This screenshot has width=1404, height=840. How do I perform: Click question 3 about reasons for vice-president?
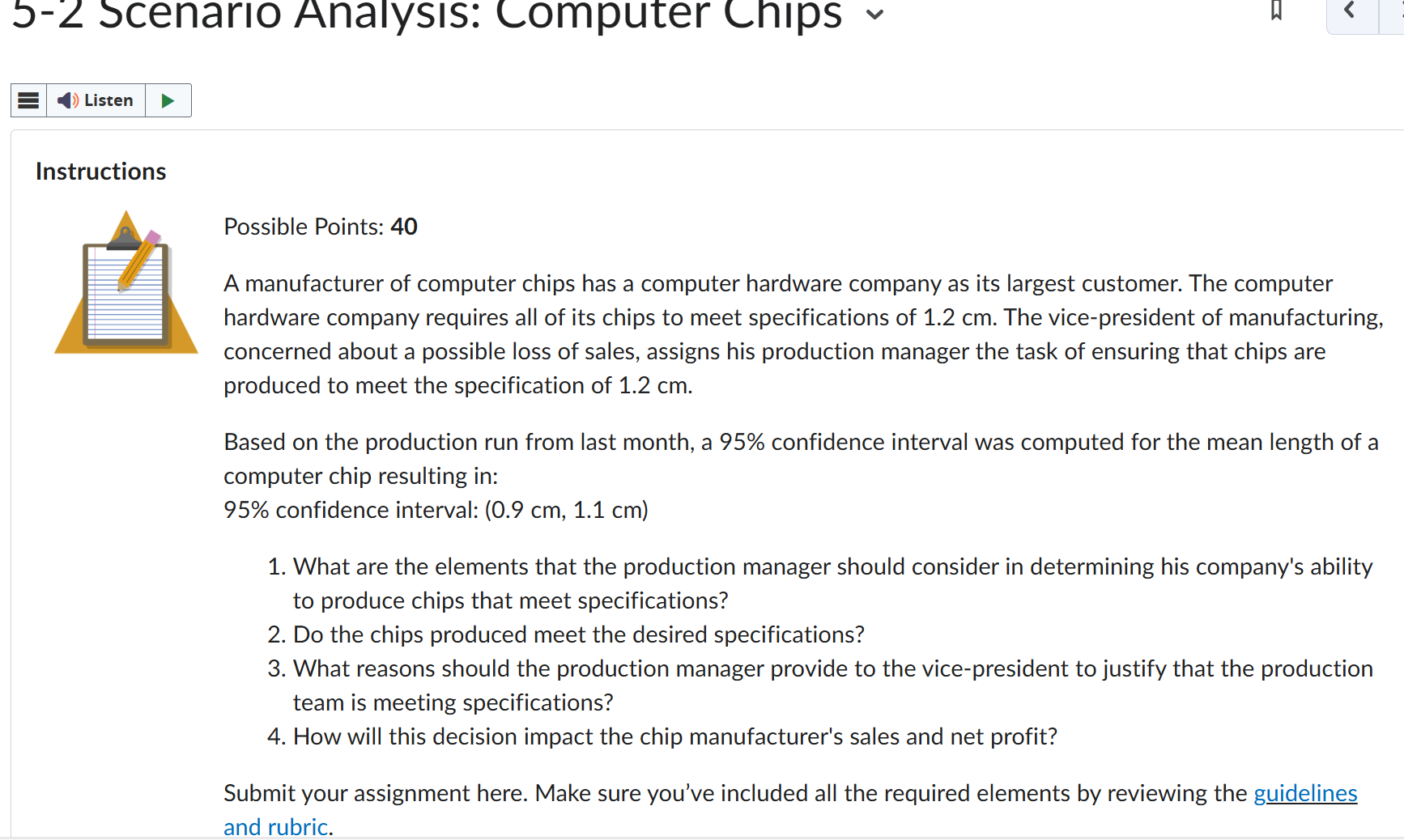pos(820,685)
